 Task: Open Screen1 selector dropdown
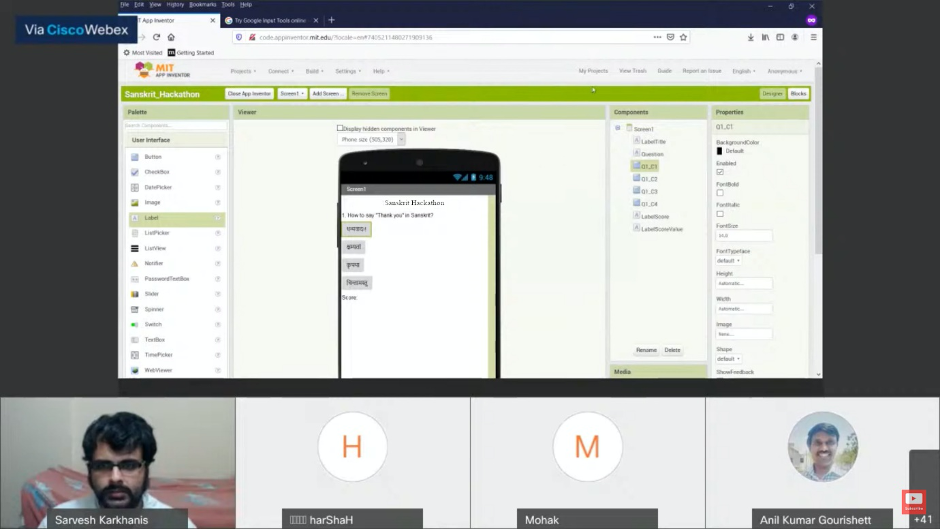pyautogui.click(x=292, y=94)
